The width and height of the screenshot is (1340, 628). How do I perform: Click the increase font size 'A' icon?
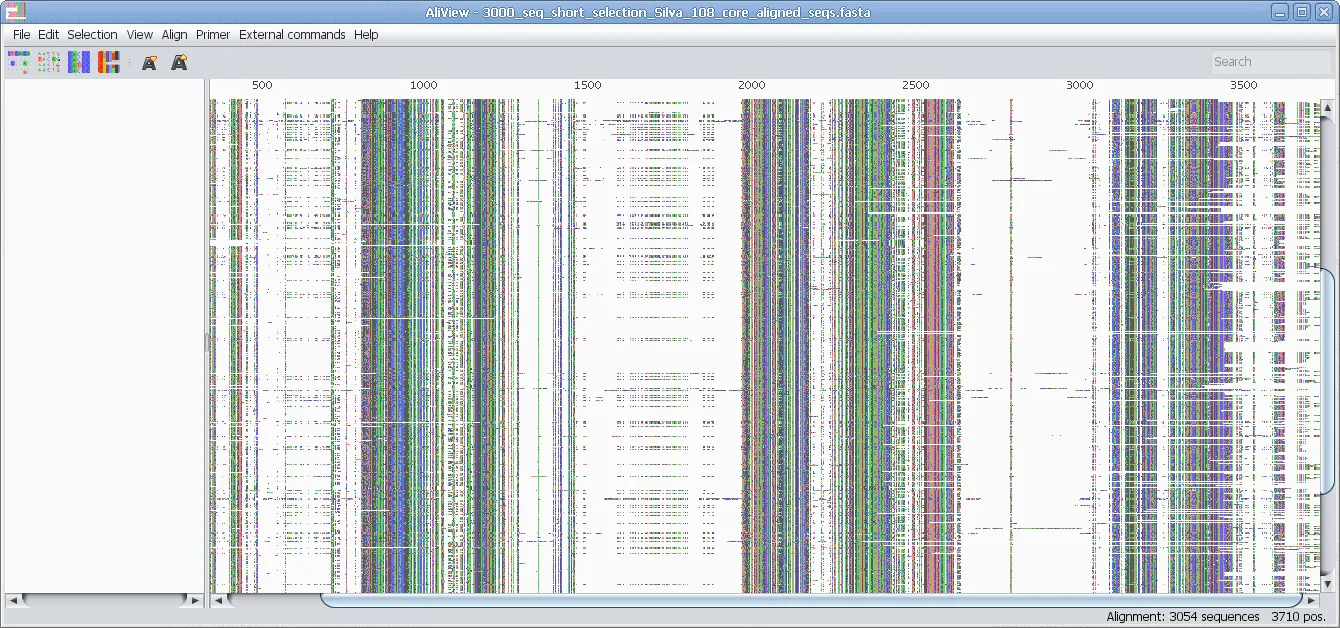179,63
